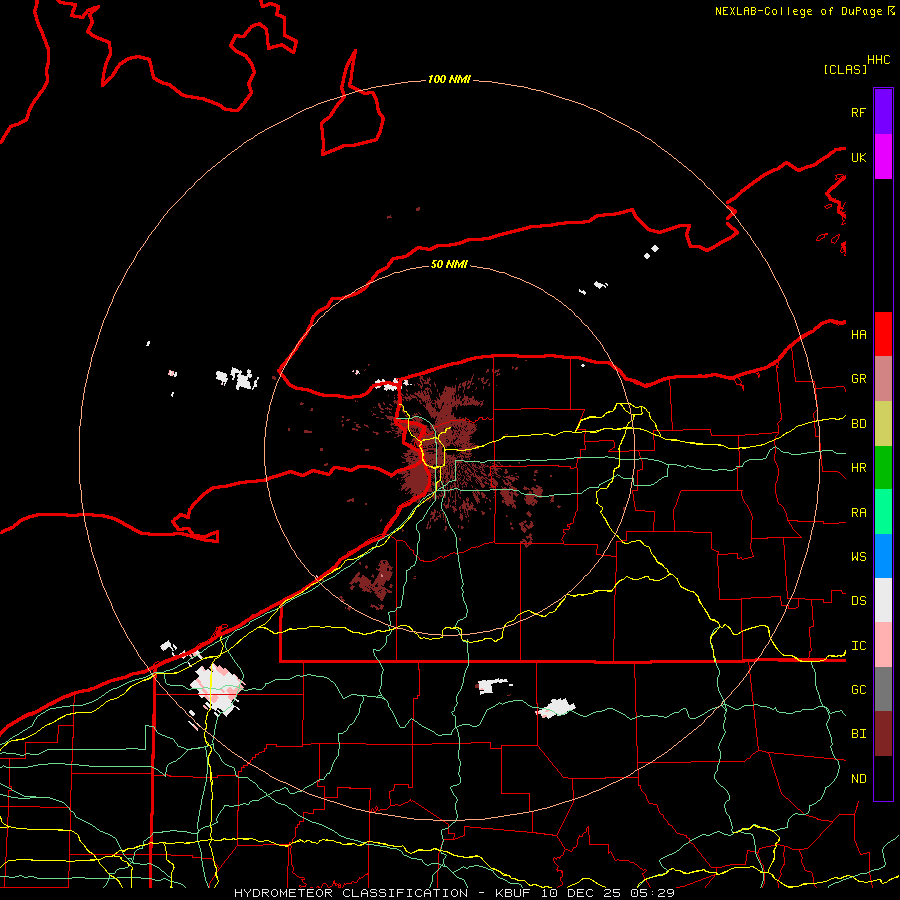900x900 pixels.
Task: Click the 'BD' legend label text
Action: pyautogui.click(x=858, y=424)
